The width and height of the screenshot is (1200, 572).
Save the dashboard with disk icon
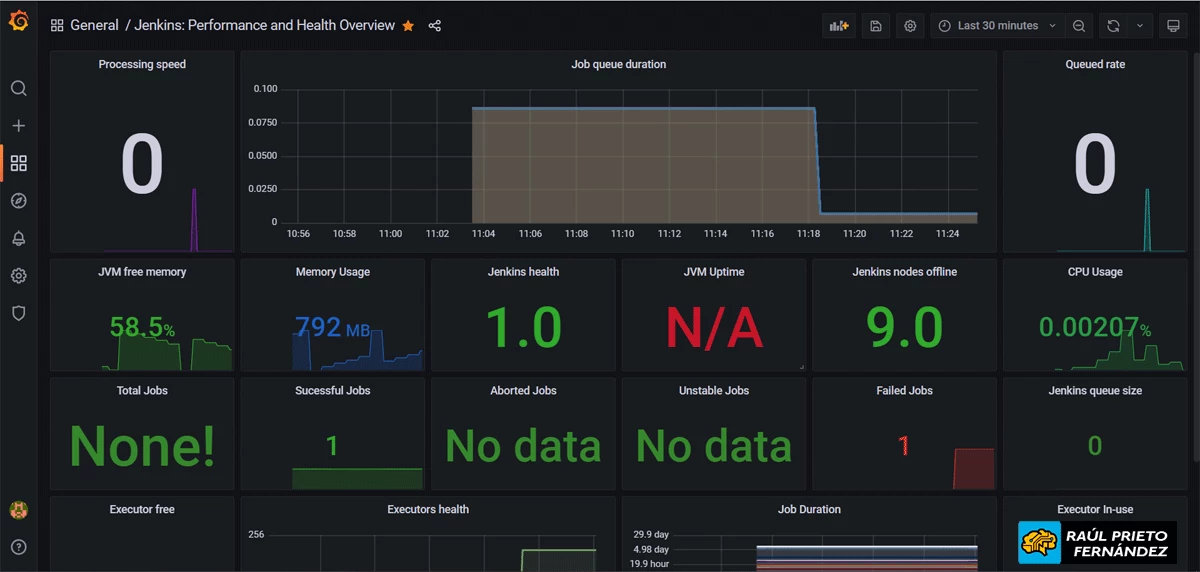(876, 26)
